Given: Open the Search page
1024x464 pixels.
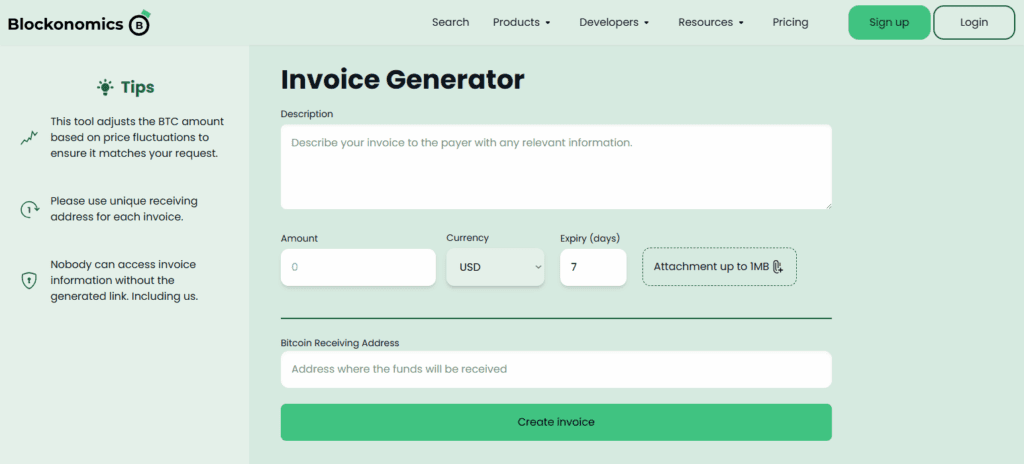Looking at the screenshot, I should (x=450, y=22).
